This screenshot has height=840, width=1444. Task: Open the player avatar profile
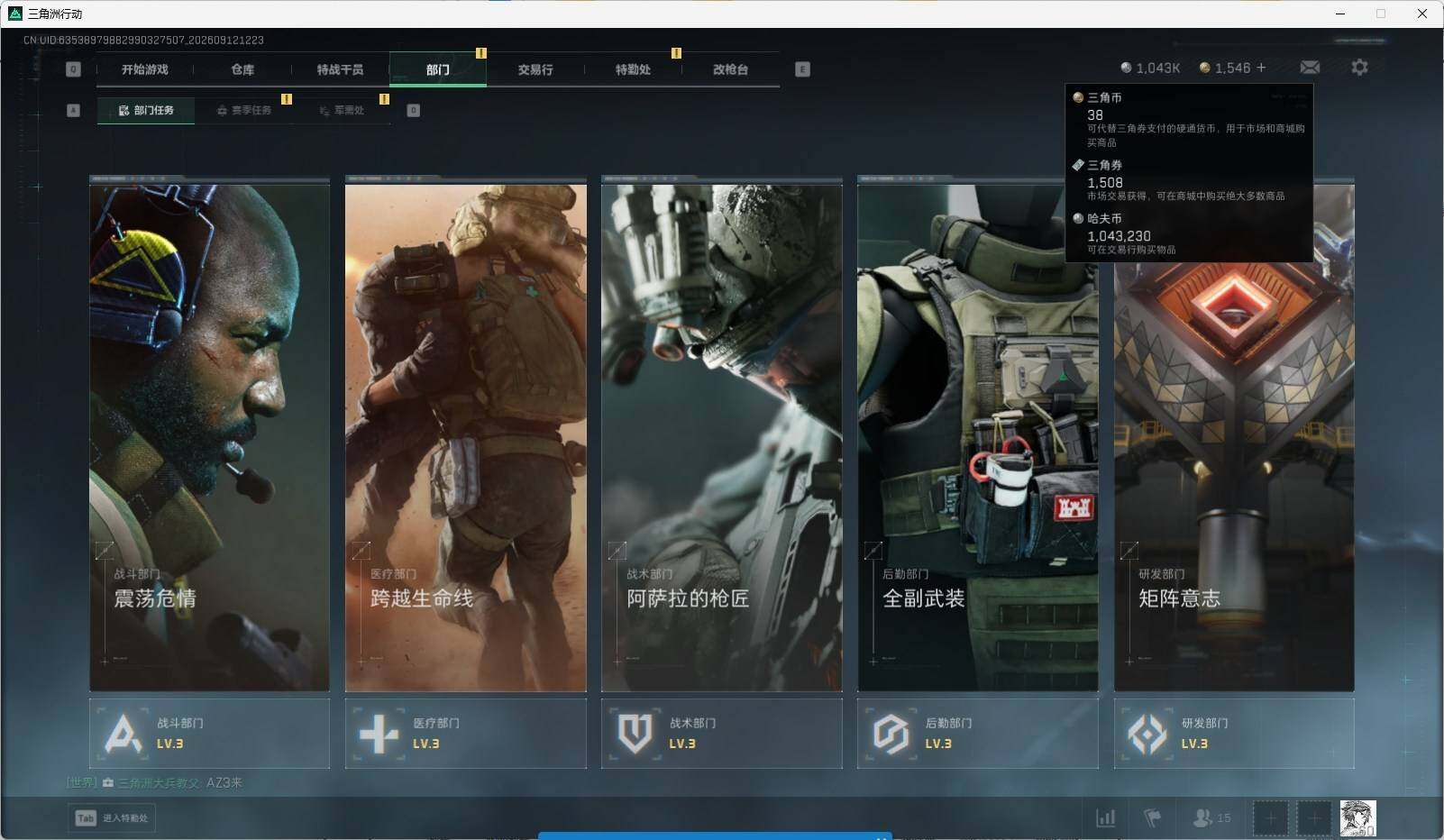click(1357, 818)
